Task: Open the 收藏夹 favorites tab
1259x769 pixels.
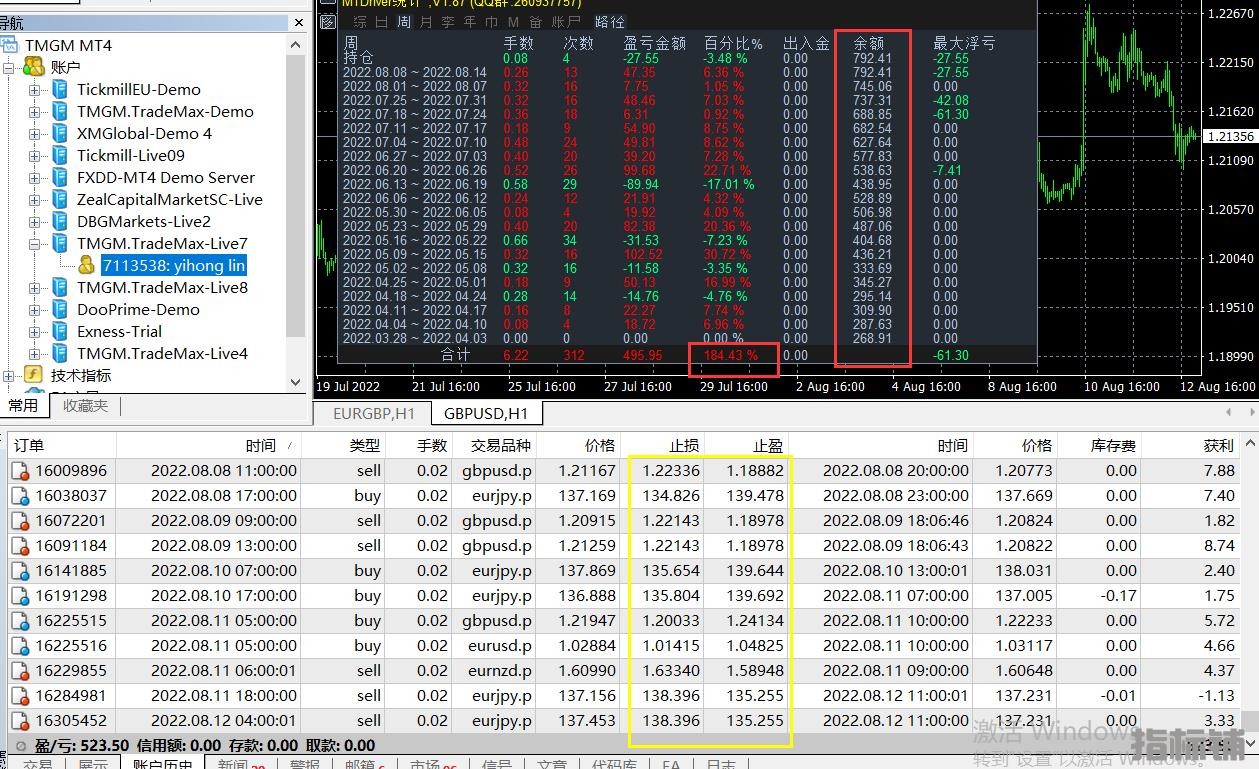Action: (85, 405)
